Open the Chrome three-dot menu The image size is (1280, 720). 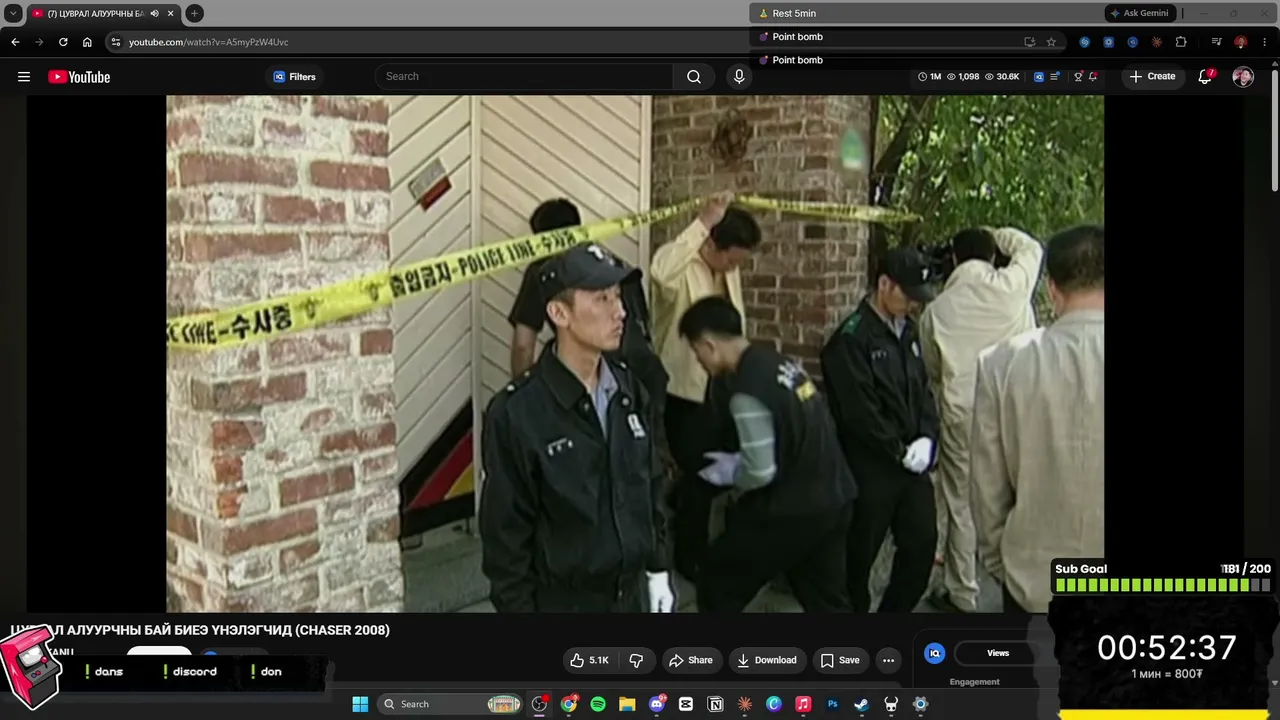[1264, 42]
